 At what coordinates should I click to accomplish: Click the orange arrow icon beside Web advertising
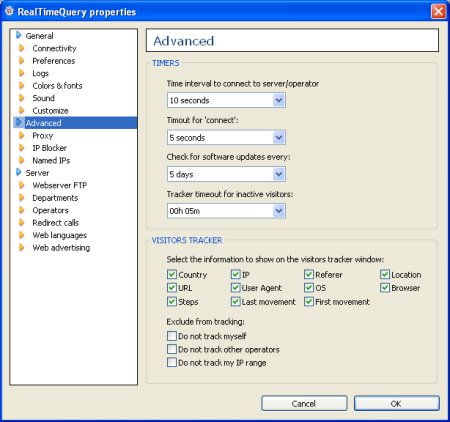(x=22, y=247)
